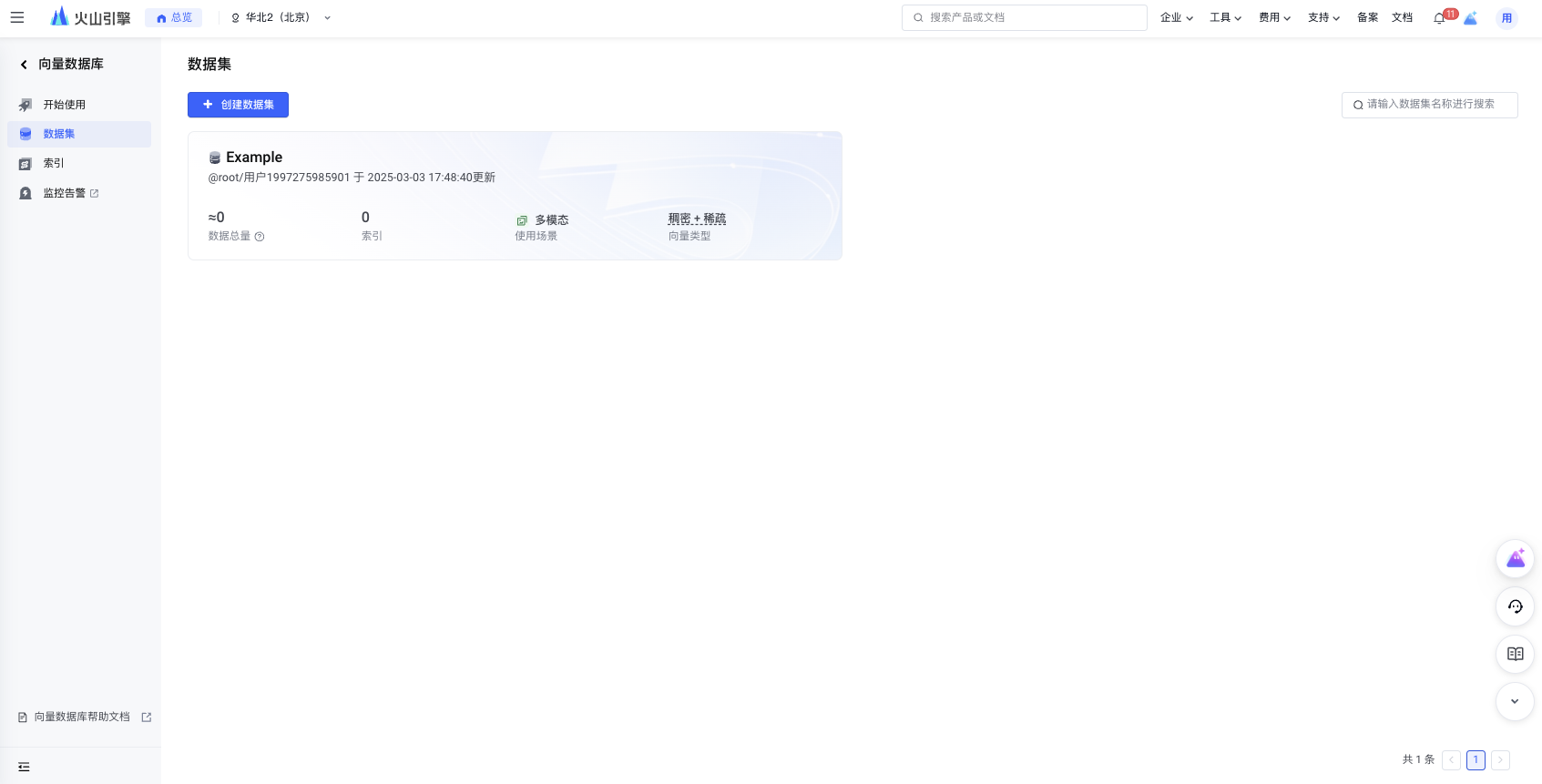Viewport: 1542px width, 784px height.
Task: Open 索引 in the sidebar
Action: [x=79, y=164]
